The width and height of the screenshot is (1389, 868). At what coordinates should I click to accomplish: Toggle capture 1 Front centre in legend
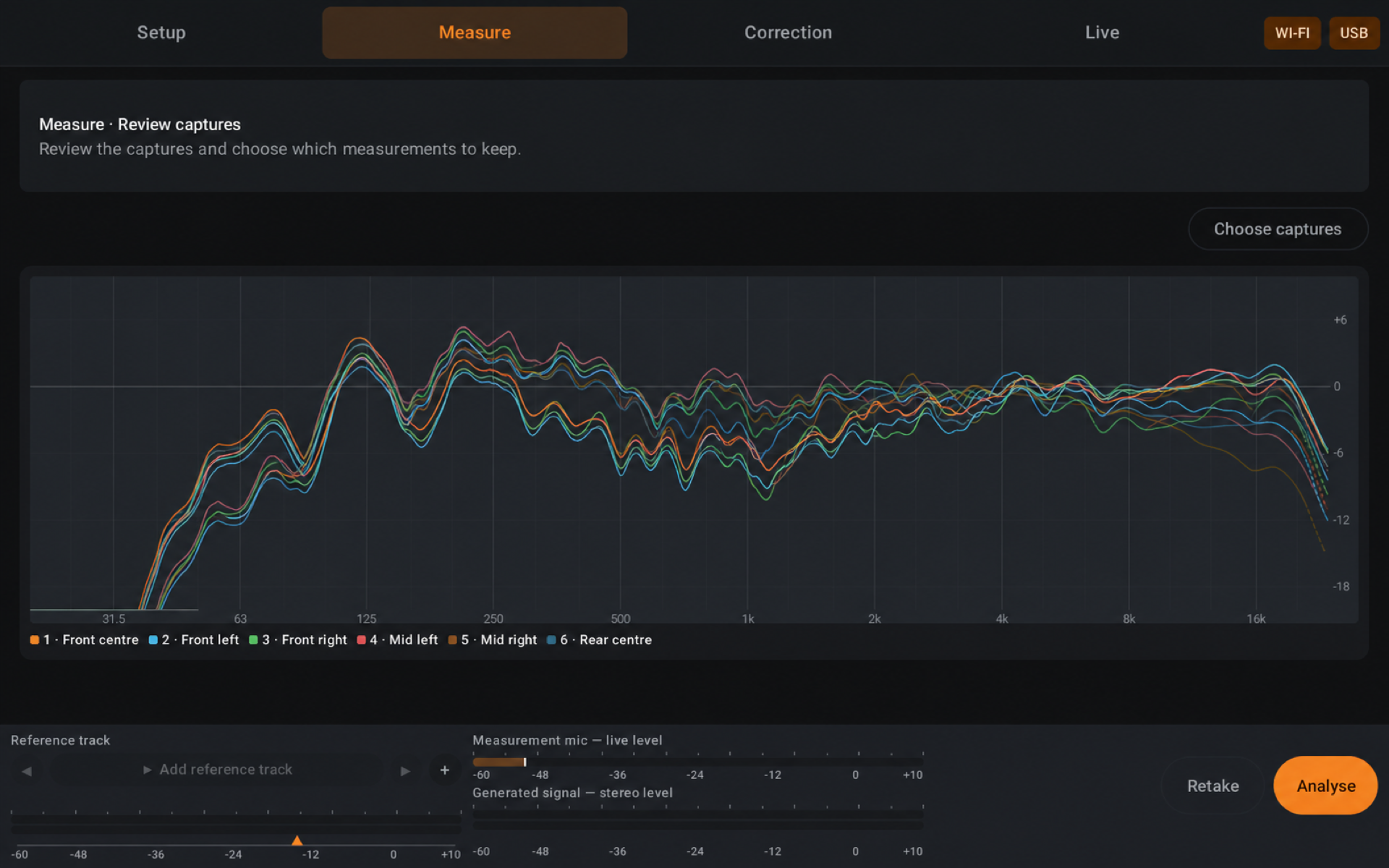tap(84, 640)
